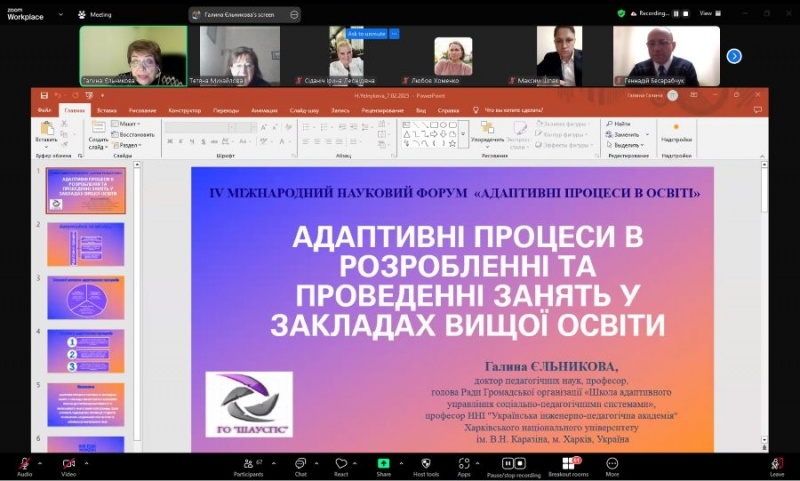Toggle strikethrough text formatting
The width and height of the screenshot is (800, 481).
tap(214, 141)
